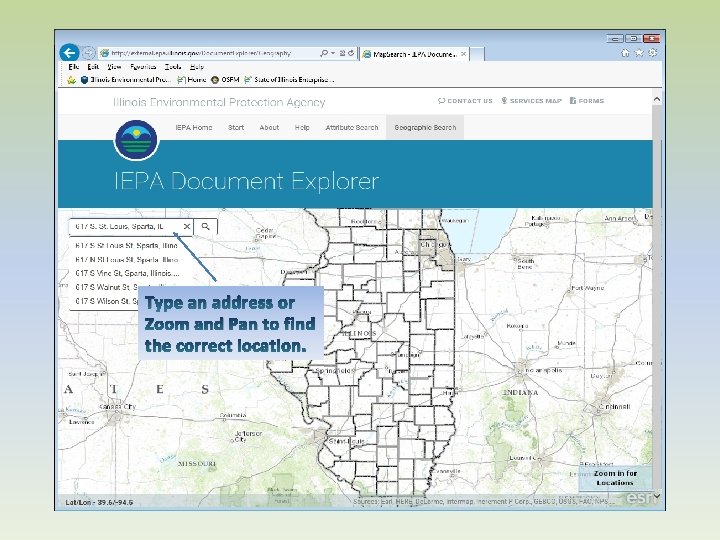720x540 pixels.
Task: Choose suggestion 617 S Wilson St
Action: coord(107,301)
